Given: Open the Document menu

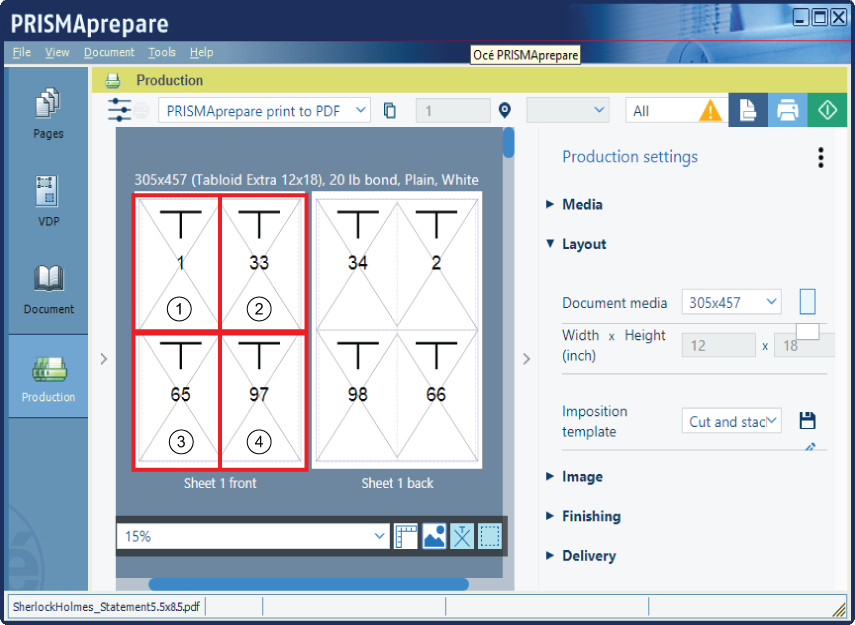Looking at the screenshot, I should (x=109, y=52).
